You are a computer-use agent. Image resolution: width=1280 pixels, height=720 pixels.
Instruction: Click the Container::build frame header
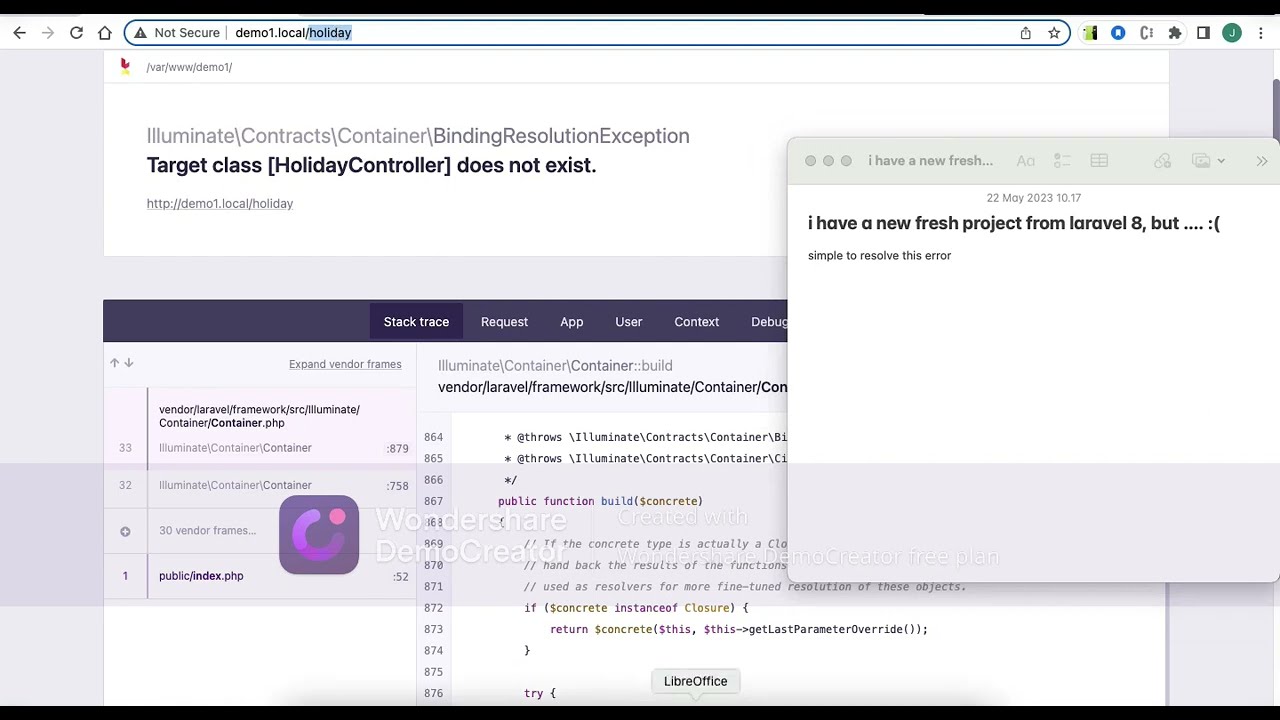(x=555, y=366)
